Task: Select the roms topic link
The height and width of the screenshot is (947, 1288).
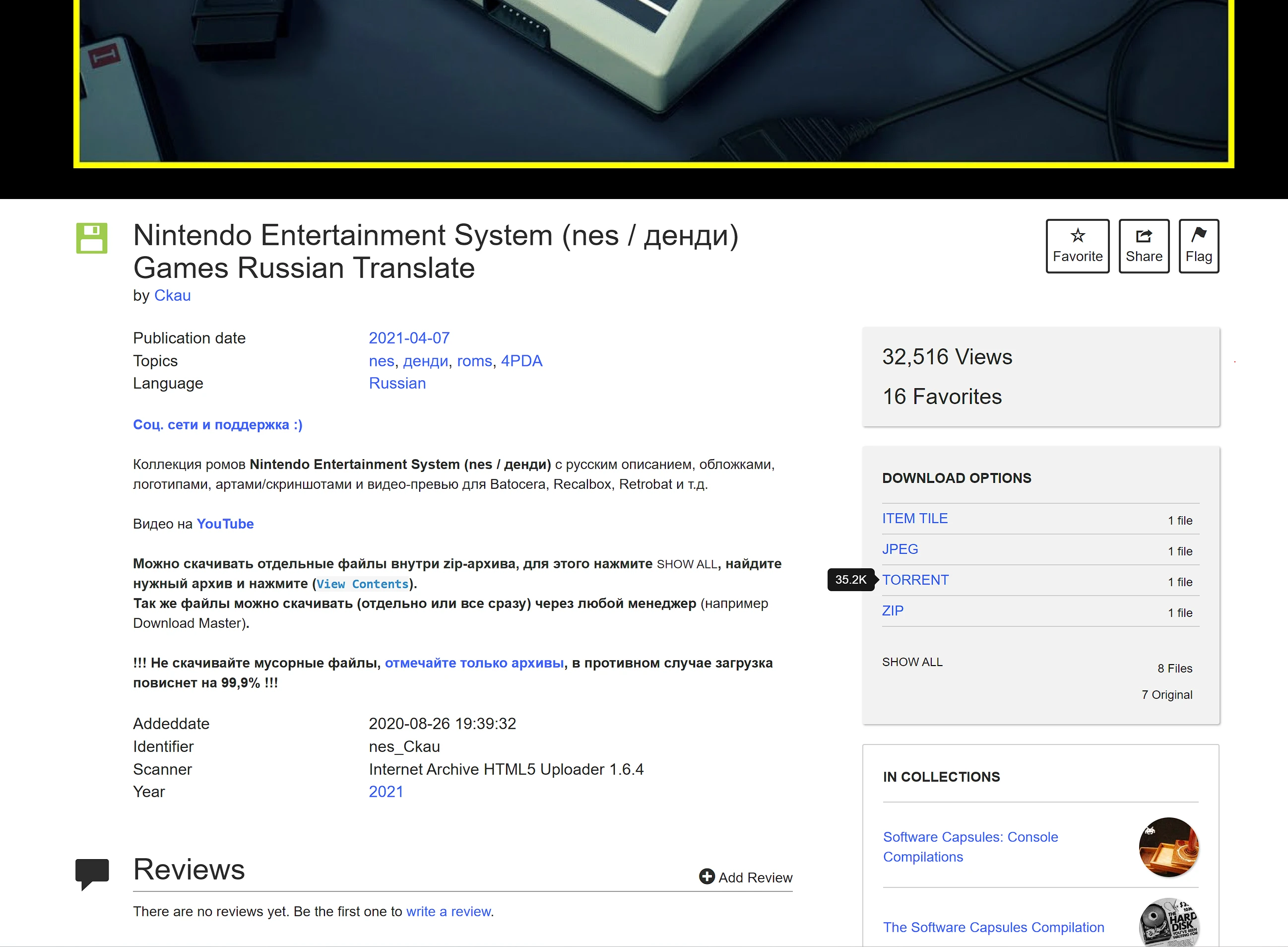Action: [x=474, y=361]
